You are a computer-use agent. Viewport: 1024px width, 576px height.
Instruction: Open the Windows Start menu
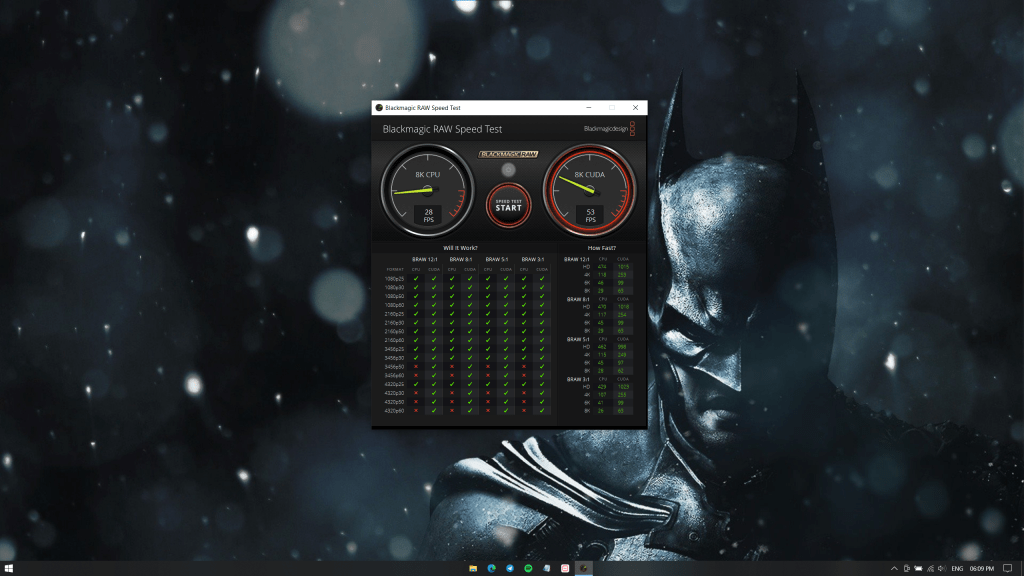(x=8, y=568)
